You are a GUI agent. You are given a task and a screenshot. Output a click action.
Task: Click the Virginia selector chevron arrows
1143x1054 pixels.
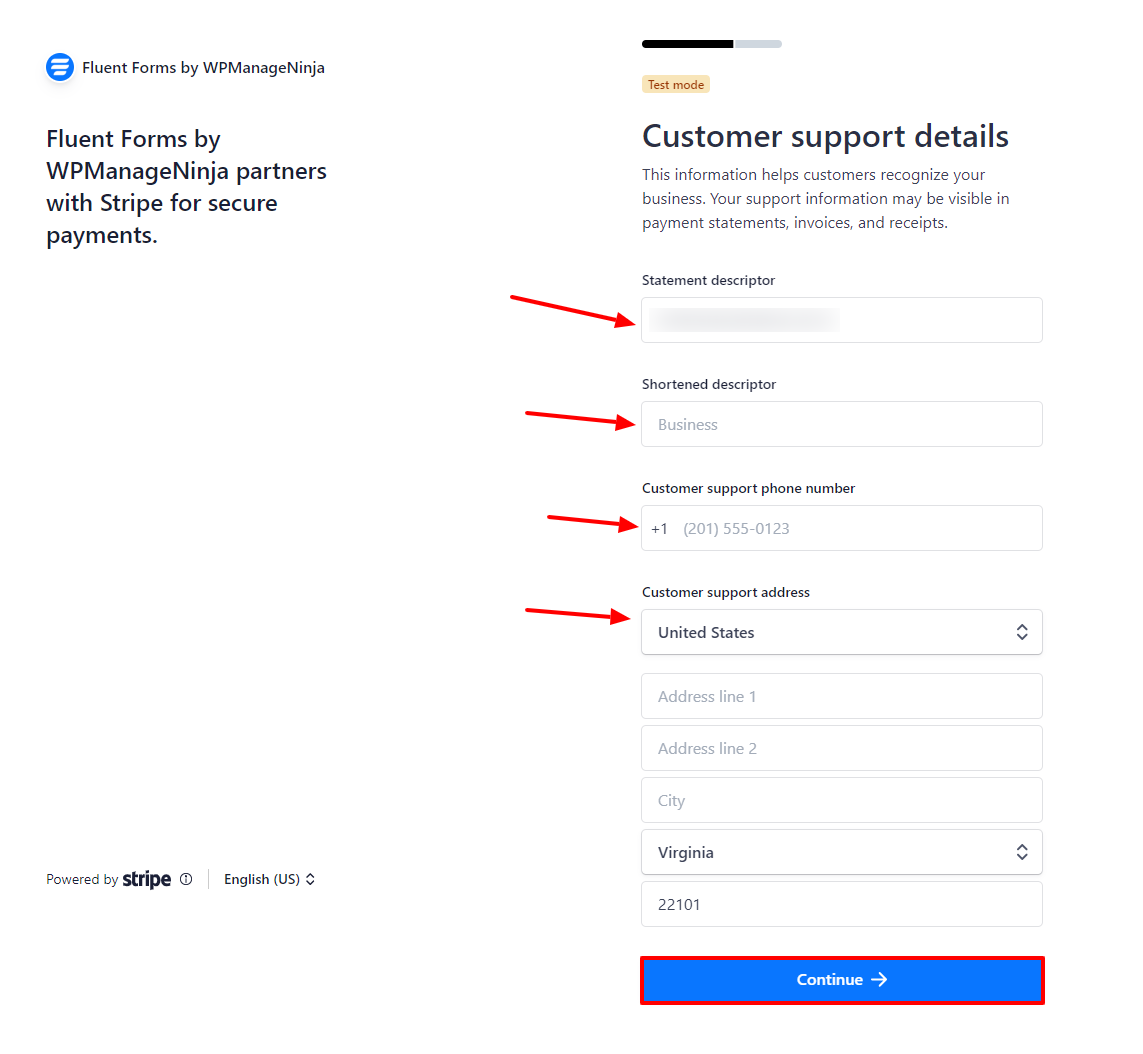[1022, 852]
